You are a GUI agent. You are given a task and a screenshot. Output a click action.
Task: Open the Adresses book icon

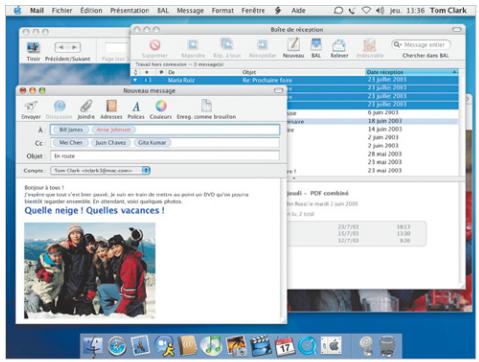coord(111,106)
